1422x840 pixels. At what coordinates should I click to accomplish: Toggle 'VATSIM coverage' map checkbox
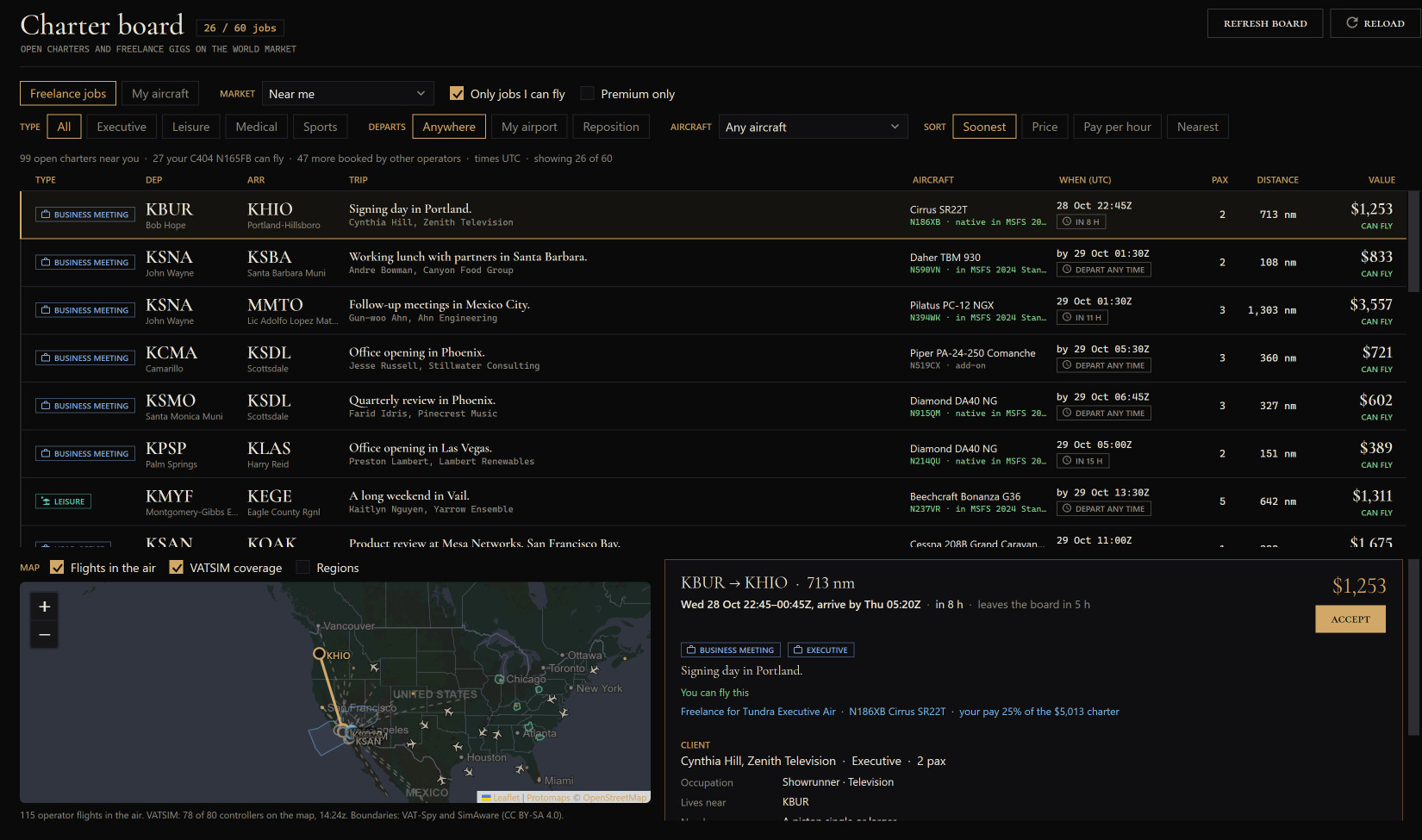point(177,567)
